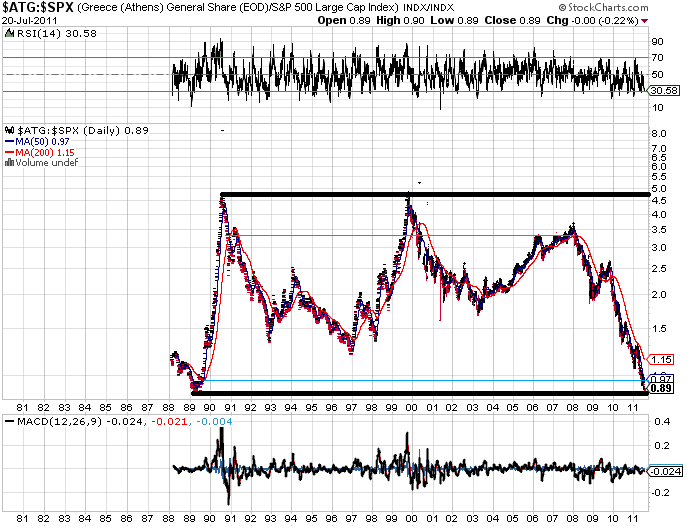Click the 81 year label under price chart

pyautogui.click(x=22, y=408)
